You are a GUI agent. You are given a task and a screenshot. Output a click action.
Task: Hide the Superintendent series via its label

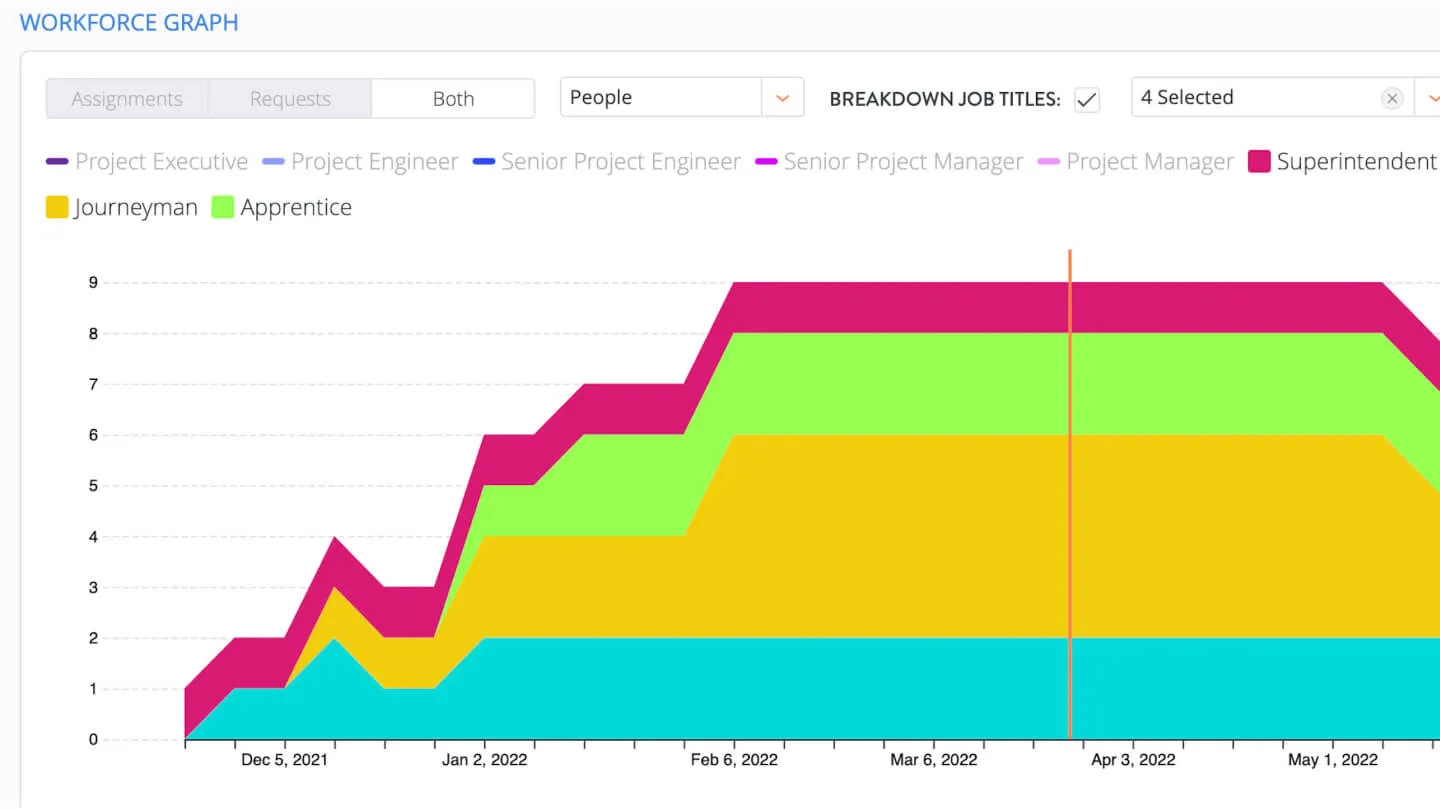coord(1356,162)
